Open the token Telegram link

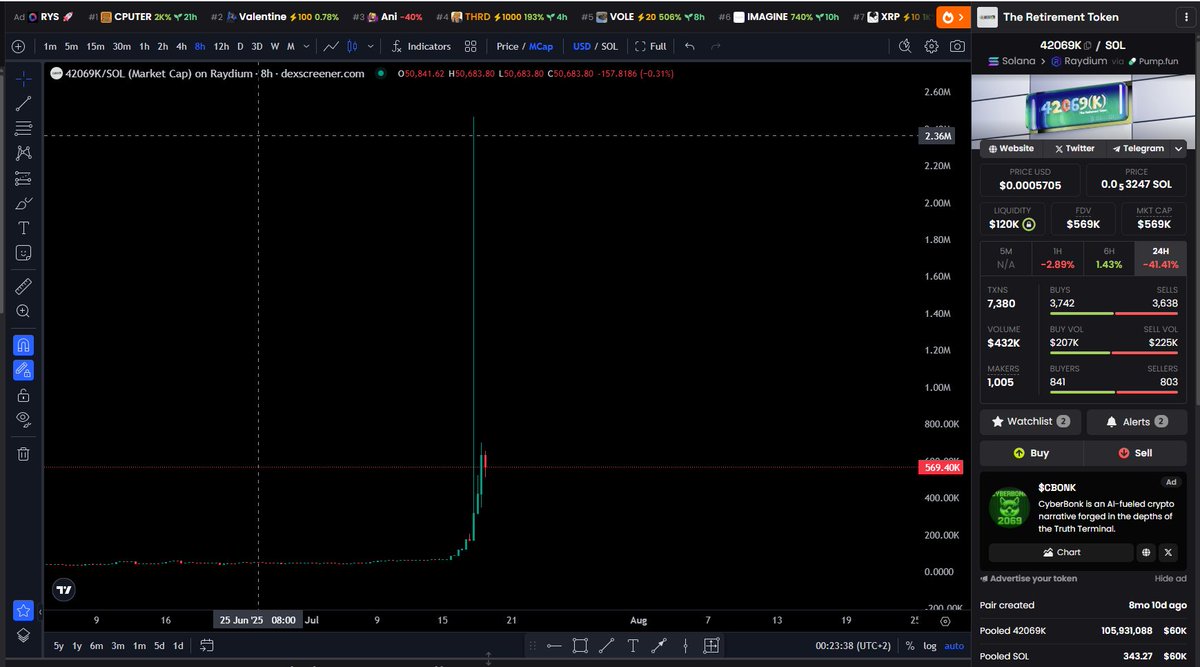click(1138, 148)
